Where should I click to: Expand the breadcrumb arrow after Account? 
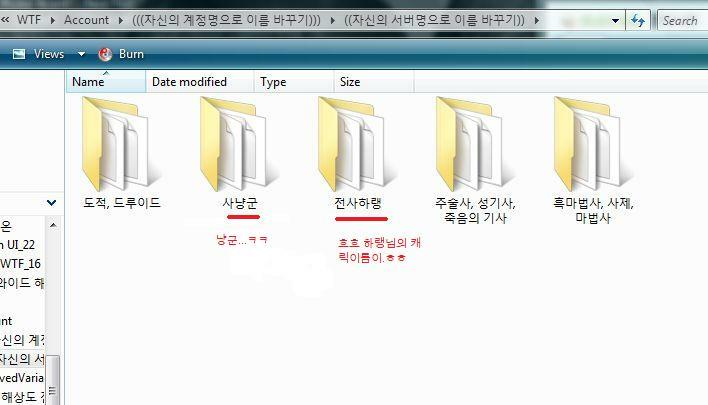click(122, 20)
